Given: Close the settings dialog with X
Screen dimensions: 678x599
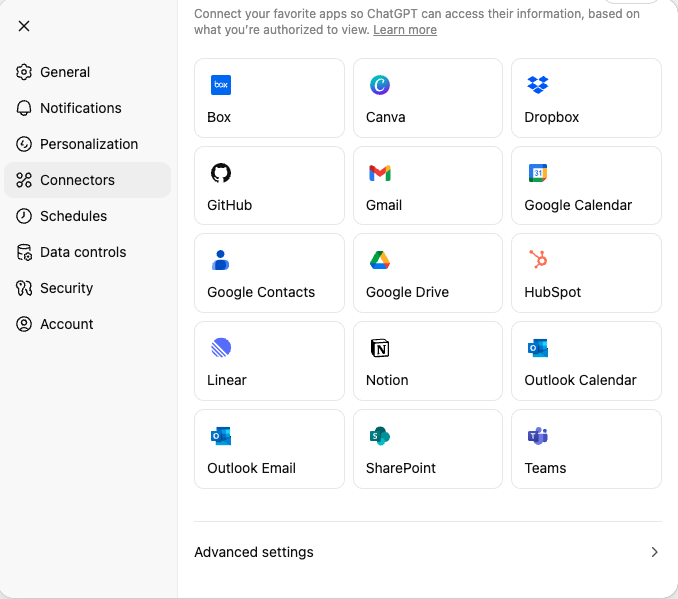Looking at the screenshot, I should (24, 26).
